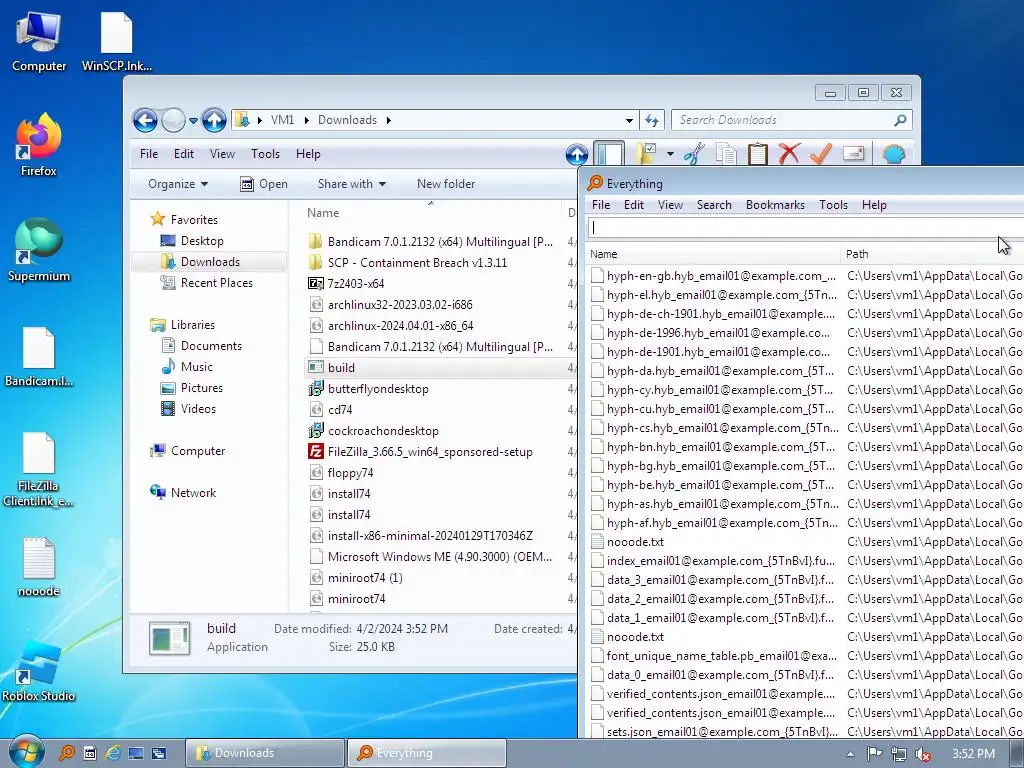Select Recent Places in navigation pane

pos(216,283)
